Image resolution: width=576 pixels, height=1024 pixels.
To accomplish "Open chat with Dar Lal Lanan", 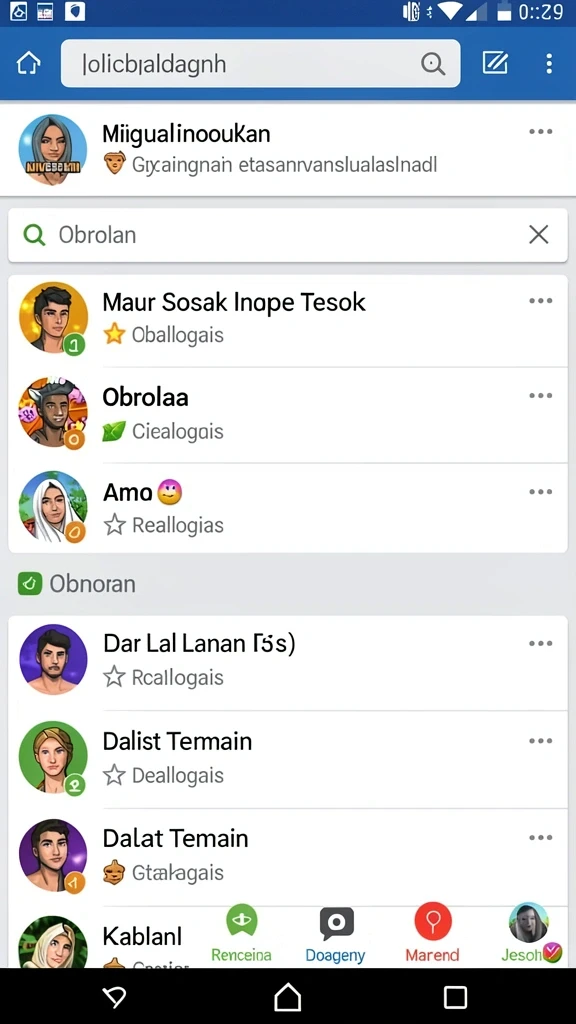I will coord(287,662).
